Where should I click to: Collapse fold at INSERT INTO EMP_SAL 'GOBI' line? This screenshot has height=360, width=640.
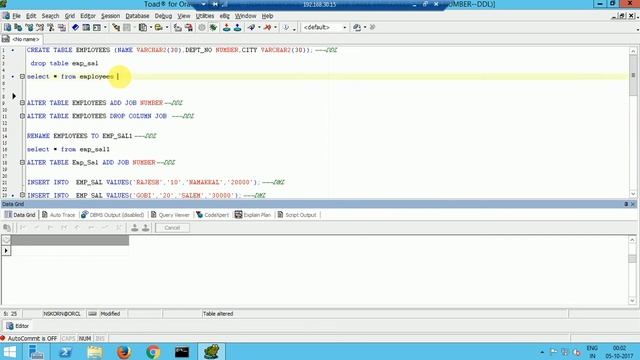tap(22, 195)
